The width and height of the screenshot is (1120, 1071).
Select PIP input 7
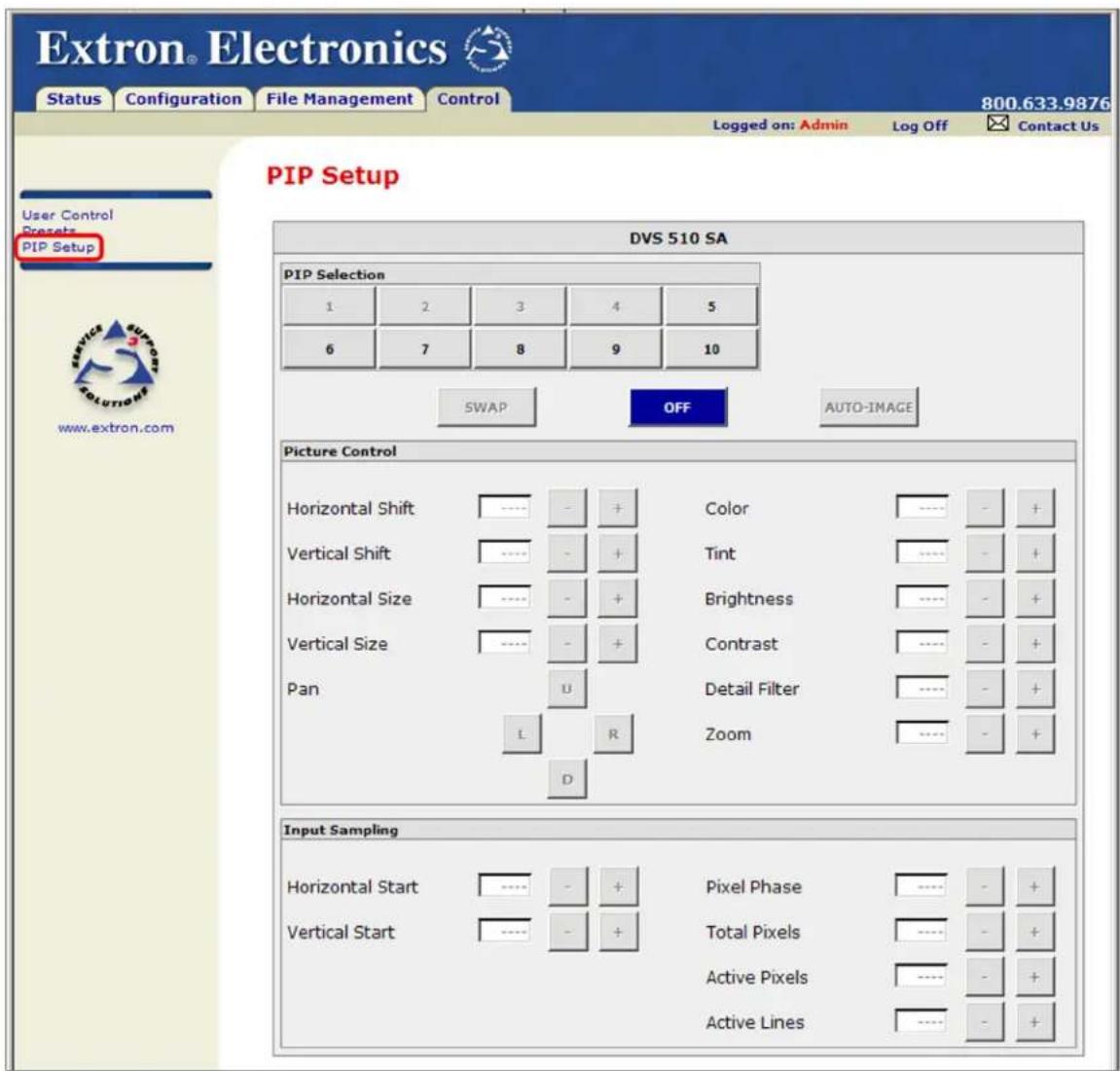click(425, 349)
